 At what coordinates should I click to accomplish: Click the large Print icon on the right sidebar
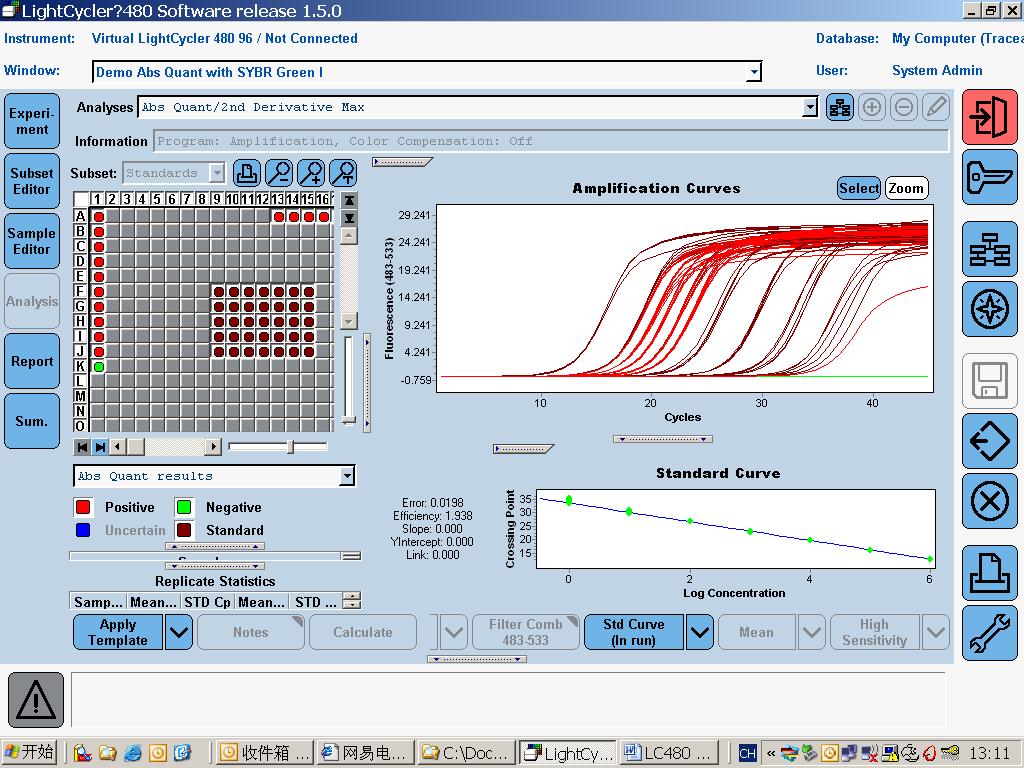coord(989,573)
